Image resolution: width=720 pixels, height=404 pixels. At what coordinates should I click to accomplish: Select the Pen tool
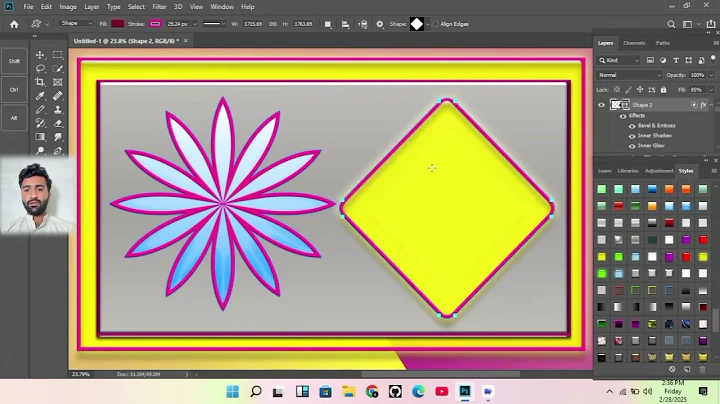point(57,151)
